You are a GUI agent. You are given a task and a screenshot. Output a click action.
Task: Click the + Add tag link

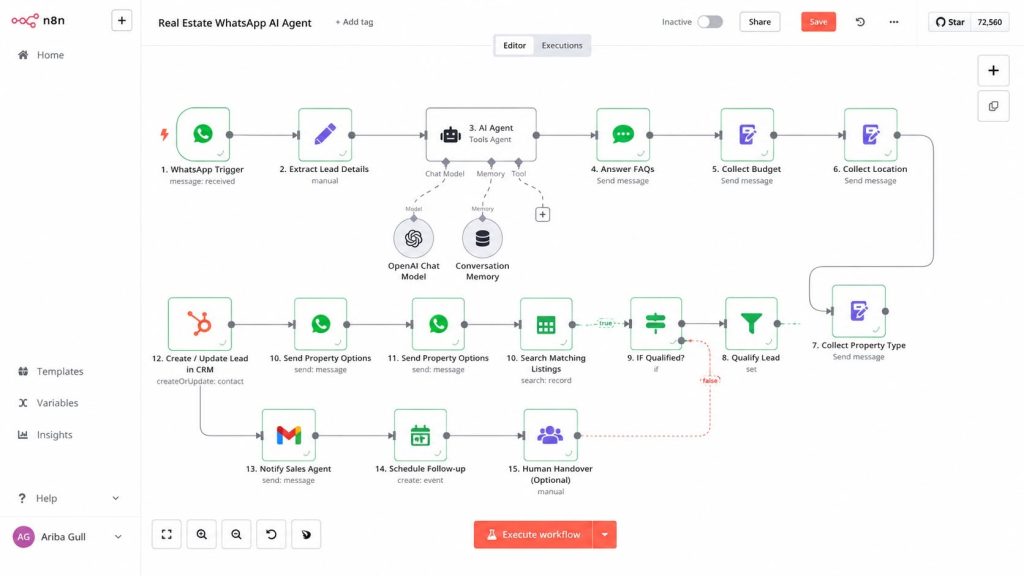click(354, 22)
